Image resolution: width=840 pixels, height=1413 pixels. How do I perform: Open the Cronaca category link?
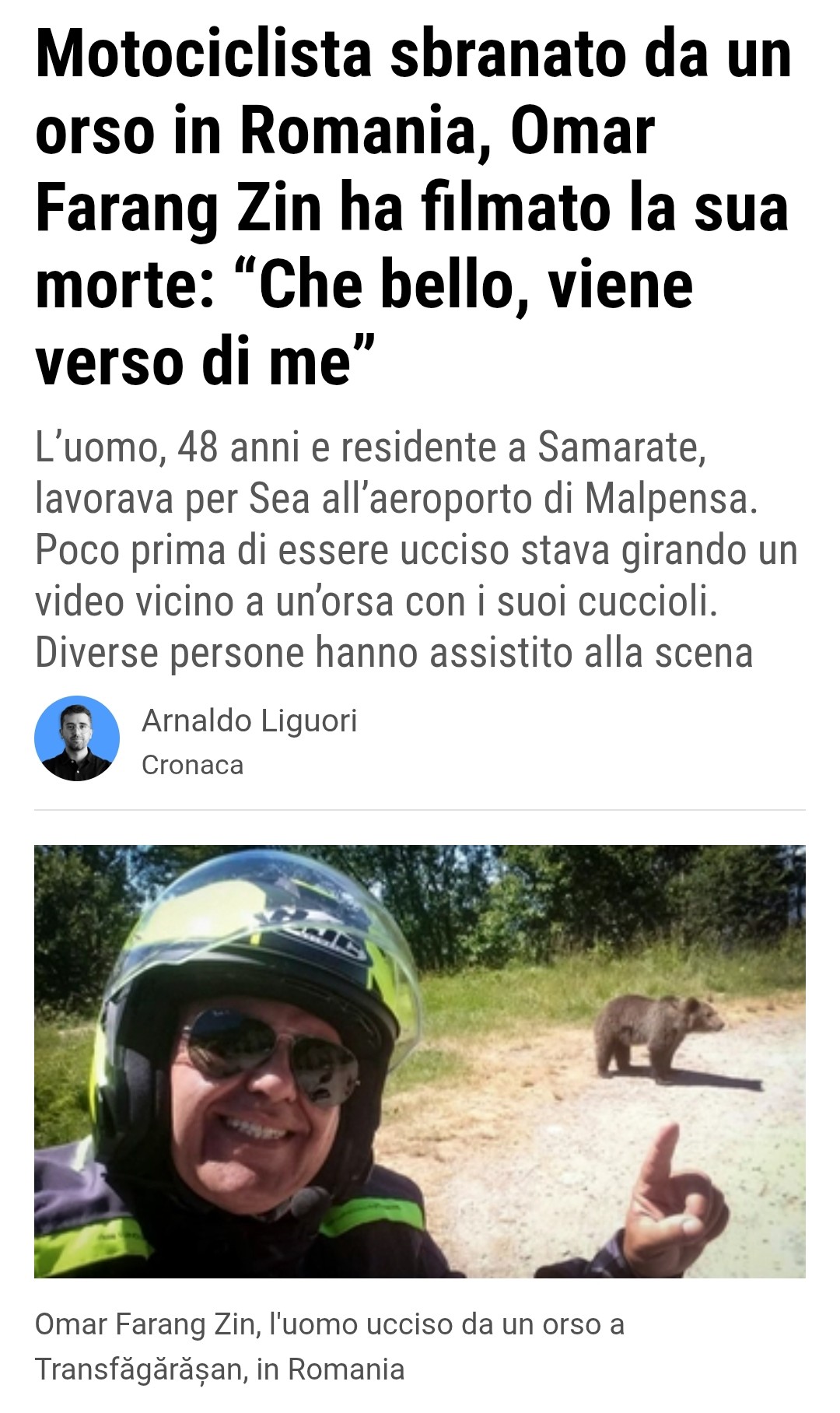tap(192, 765)
